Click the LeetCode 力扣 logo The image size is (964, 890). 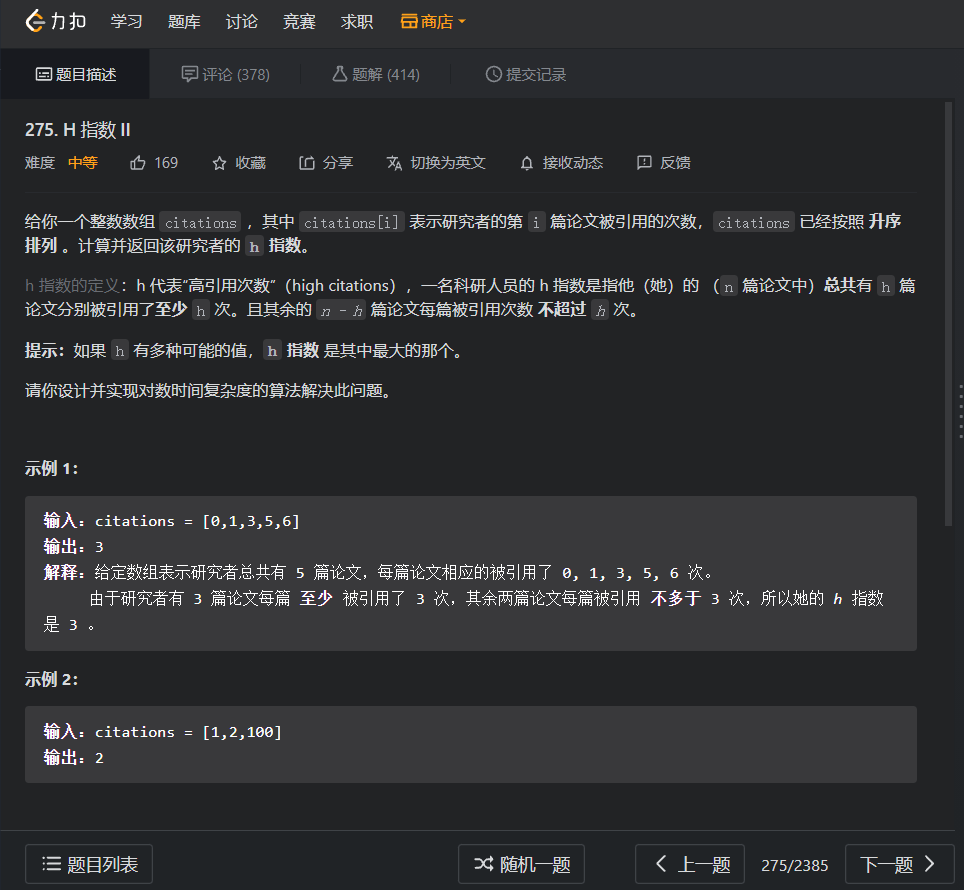[x=55, y=21]
